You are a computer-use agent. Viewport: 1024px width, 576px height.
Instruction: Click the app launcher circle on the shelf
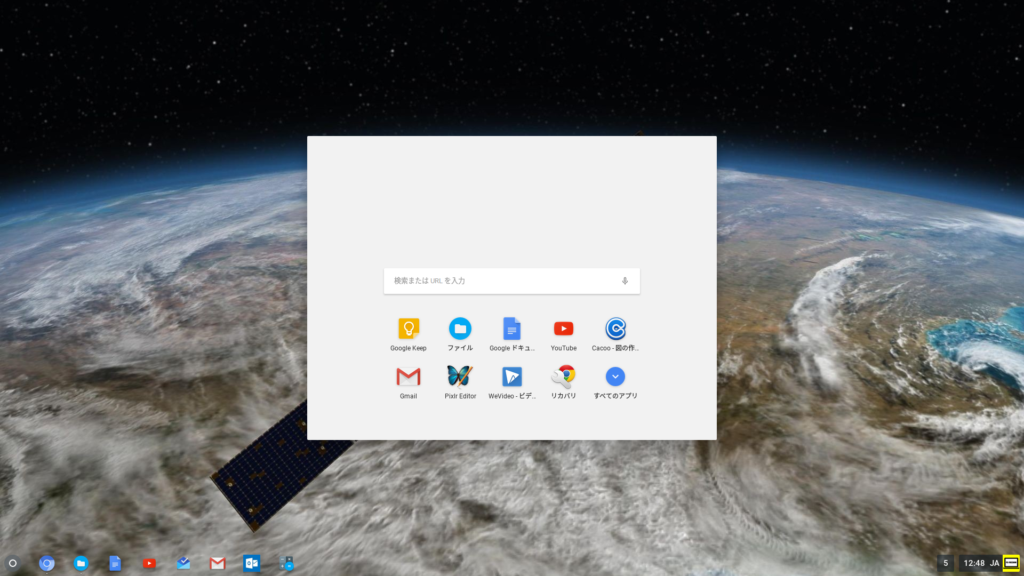[10, 563]
